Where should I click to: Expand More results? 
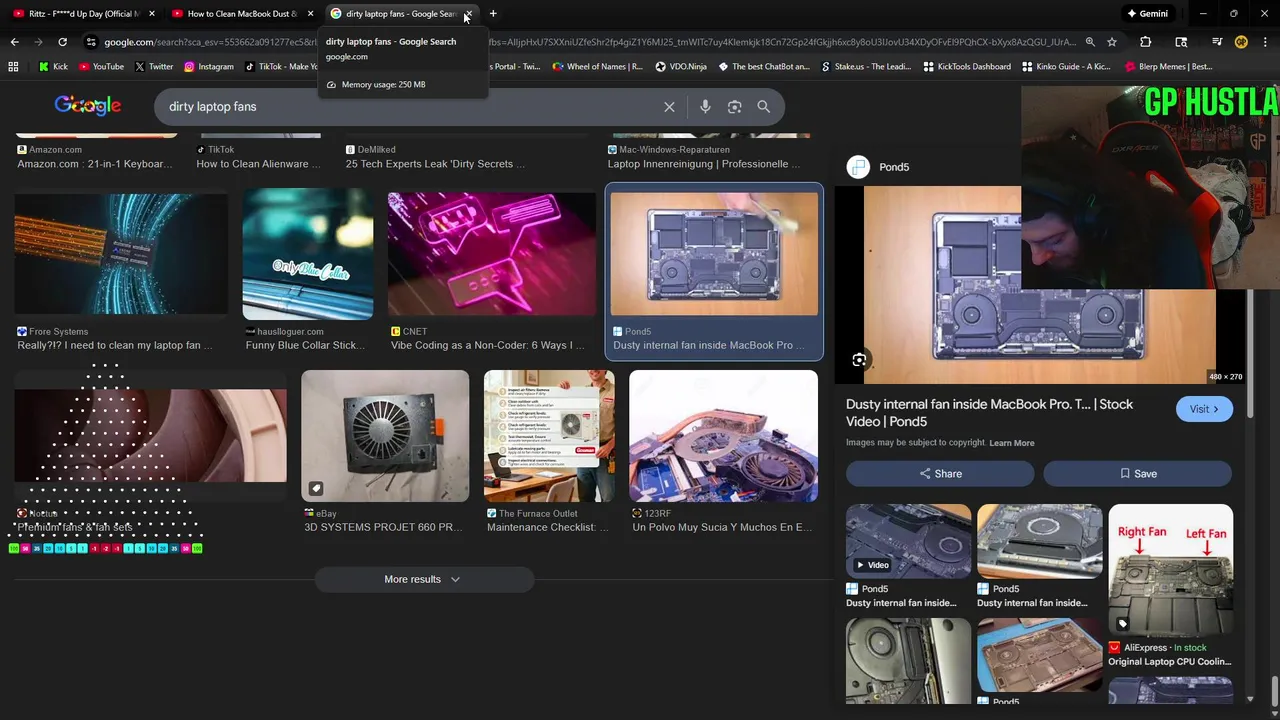424,579
